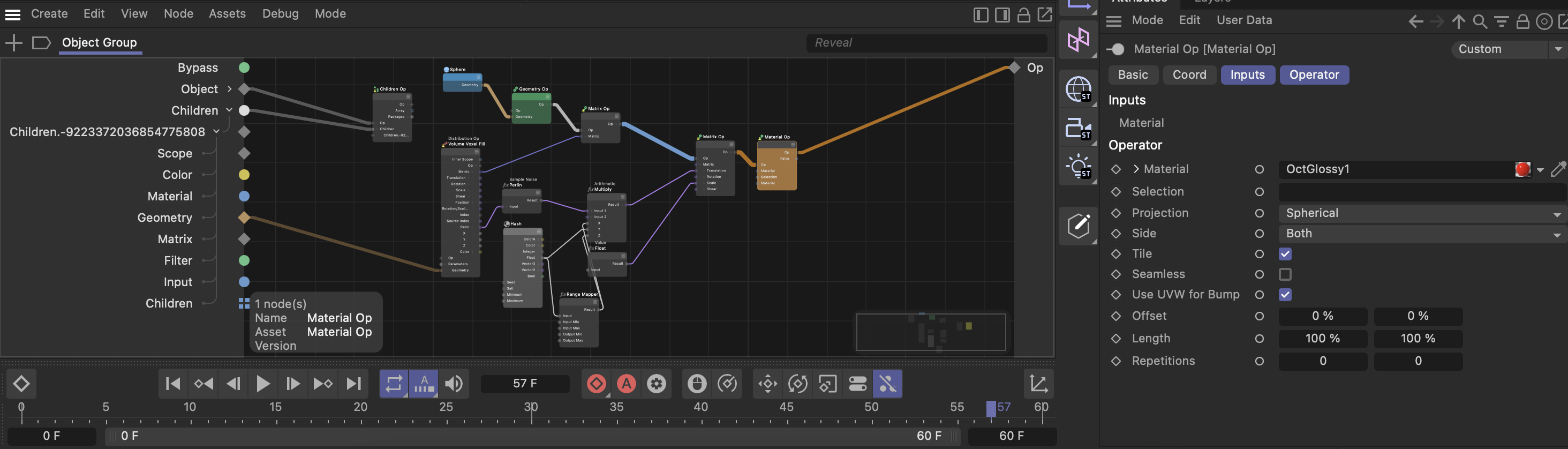This screenshot has height=449, width=1568.
Task: Toggle Use UVW for Bump checkbox
Action: 1285,295
